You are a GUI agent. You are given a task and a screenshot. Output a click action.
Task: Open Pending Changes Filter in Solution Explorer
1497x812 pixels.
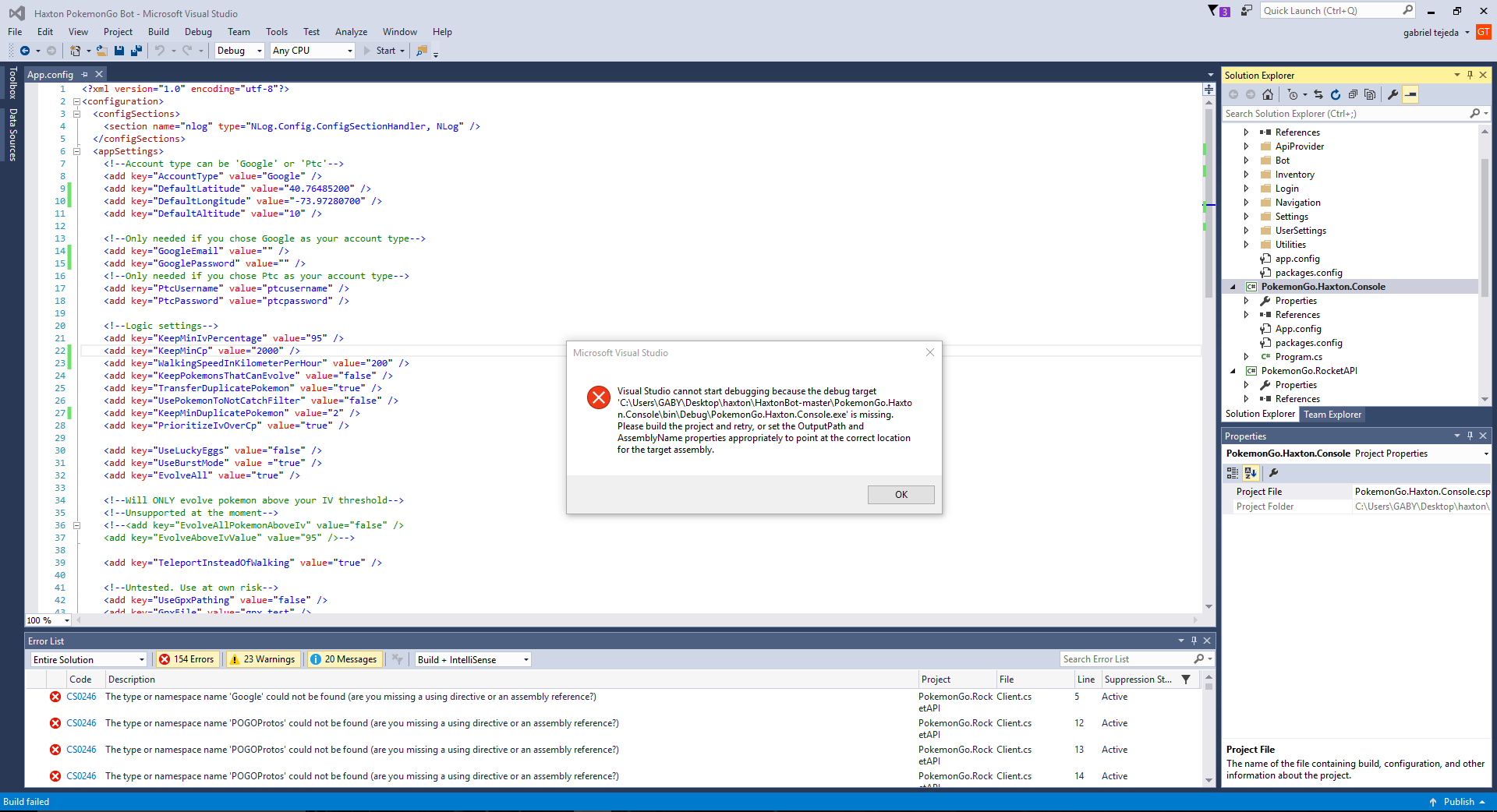tap(1293, 94)
